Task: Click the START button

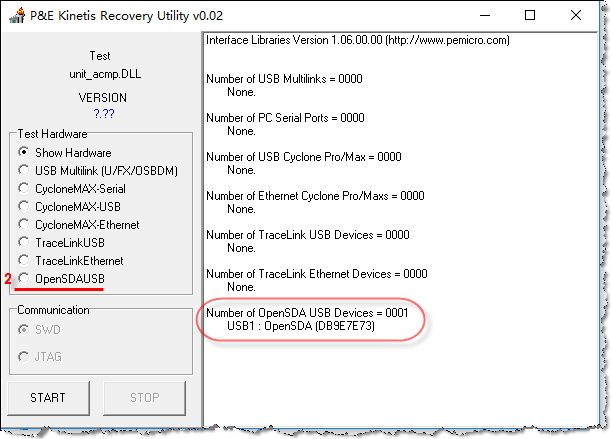Action: coord(48,398)
